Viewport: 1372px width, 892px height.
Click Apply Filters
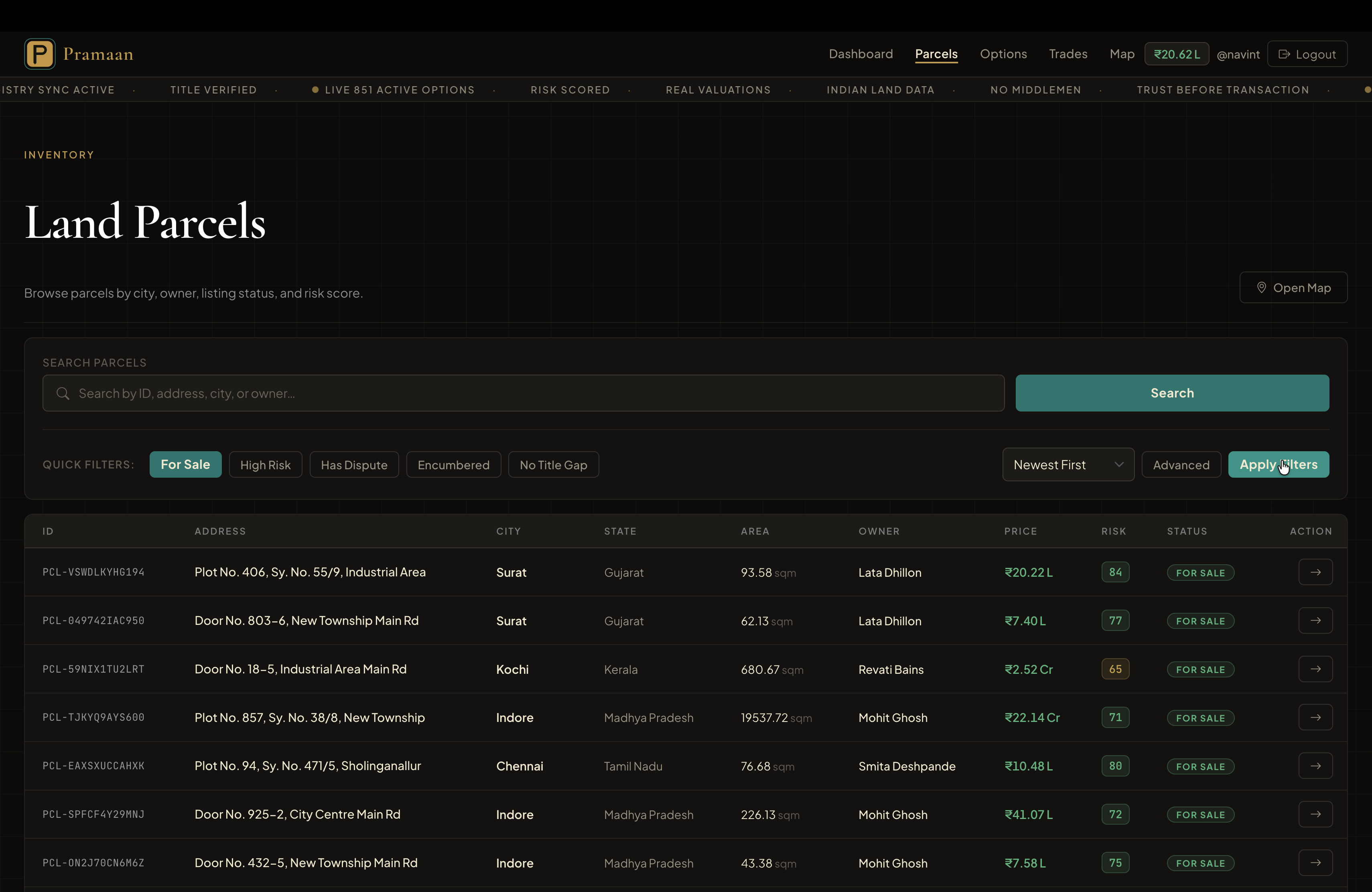[1279, 464]
